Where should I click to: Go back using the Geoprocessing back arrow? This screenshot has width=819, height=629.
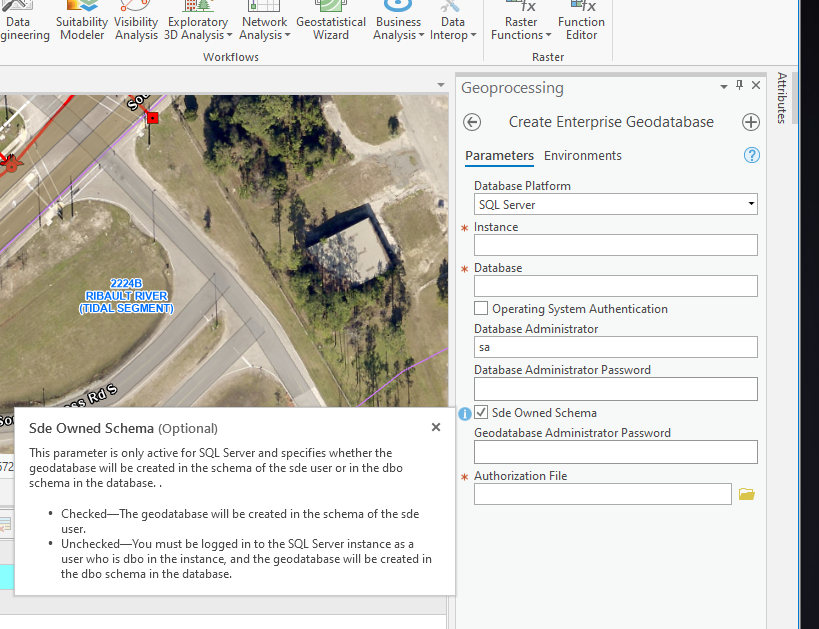pyautogui.click(x=470, y=122)
